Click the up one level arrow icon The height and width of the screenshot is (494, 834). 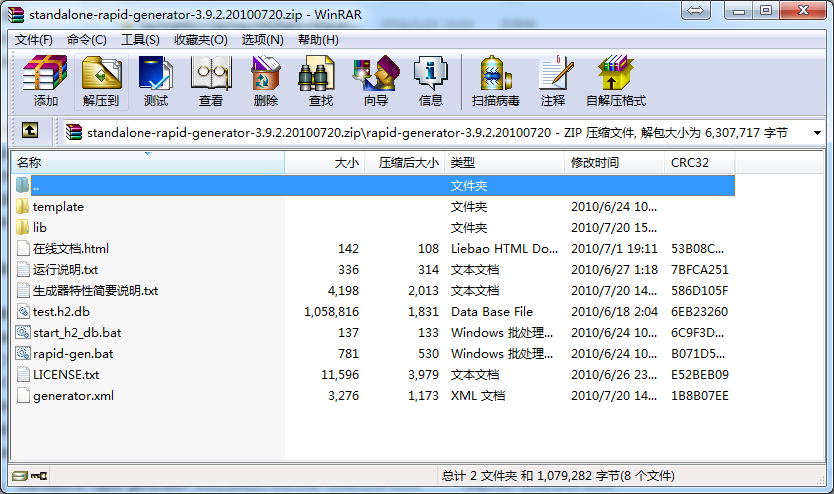30,130
